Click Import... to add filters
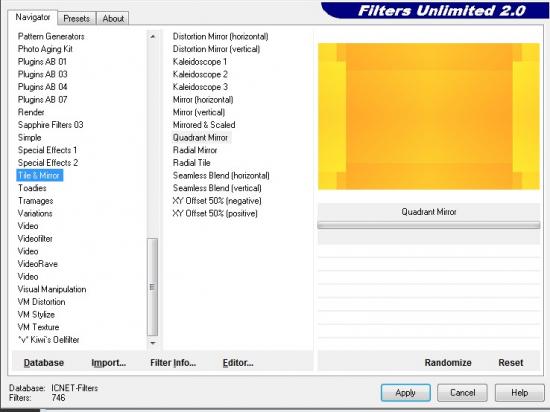 click(108, 363)
